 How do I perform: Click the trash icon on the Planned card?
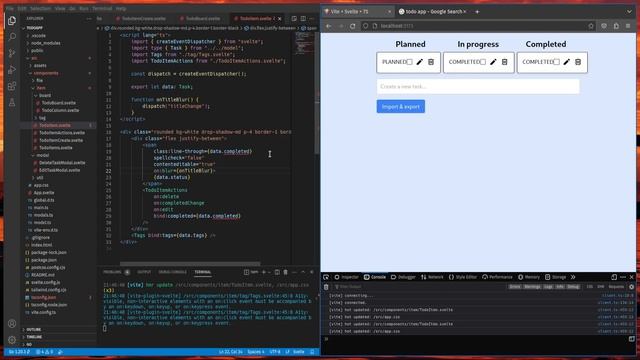(x=431, y=62)
